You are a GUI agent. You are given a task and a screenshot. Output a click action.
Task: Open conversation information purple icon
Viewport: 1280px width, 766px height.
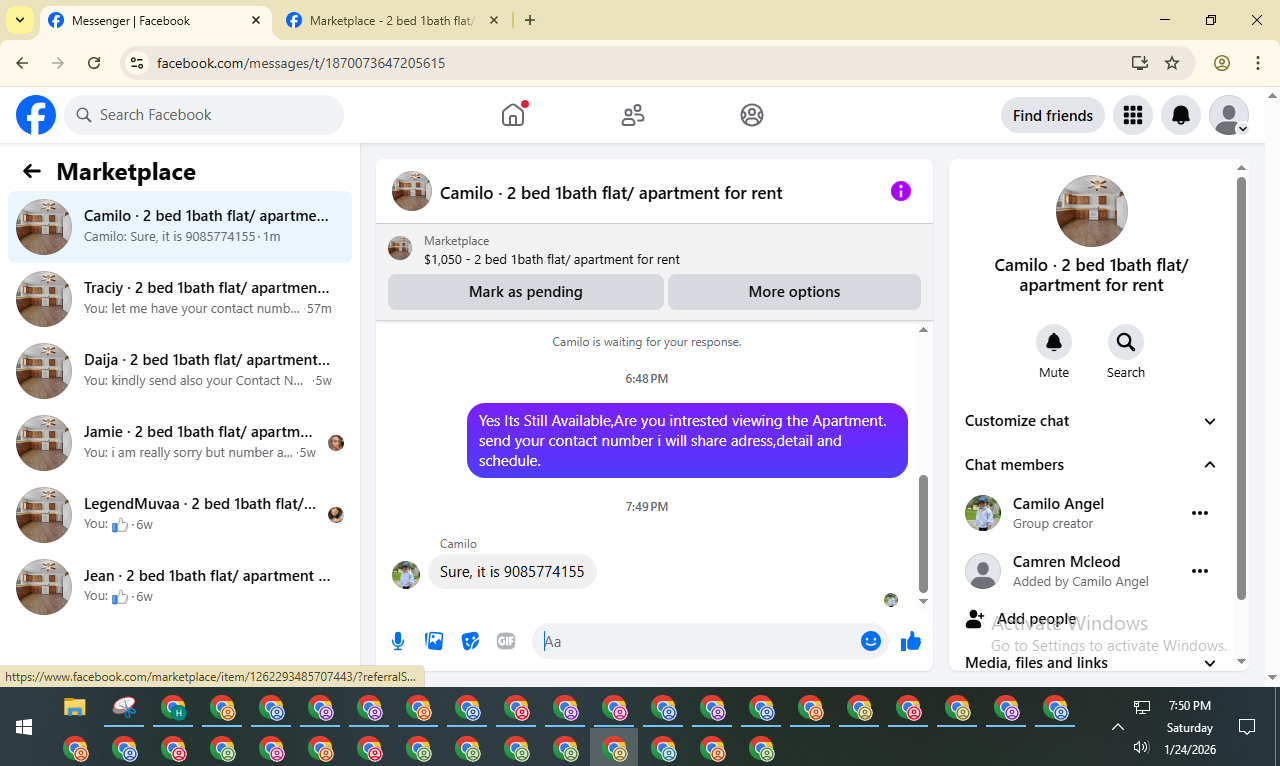[x=901, y=191]
